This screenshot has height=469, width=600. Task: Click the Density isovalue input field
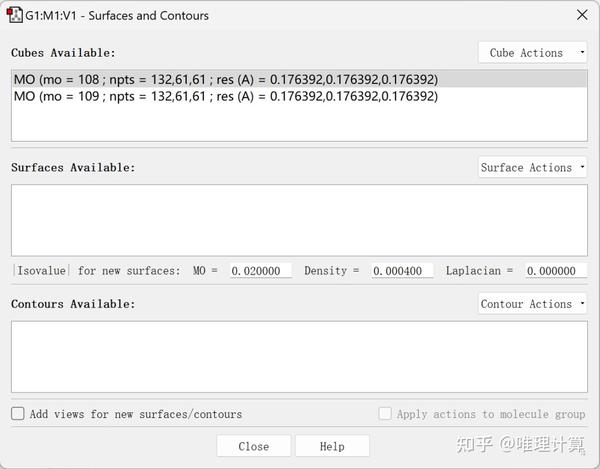pos(402,271)
